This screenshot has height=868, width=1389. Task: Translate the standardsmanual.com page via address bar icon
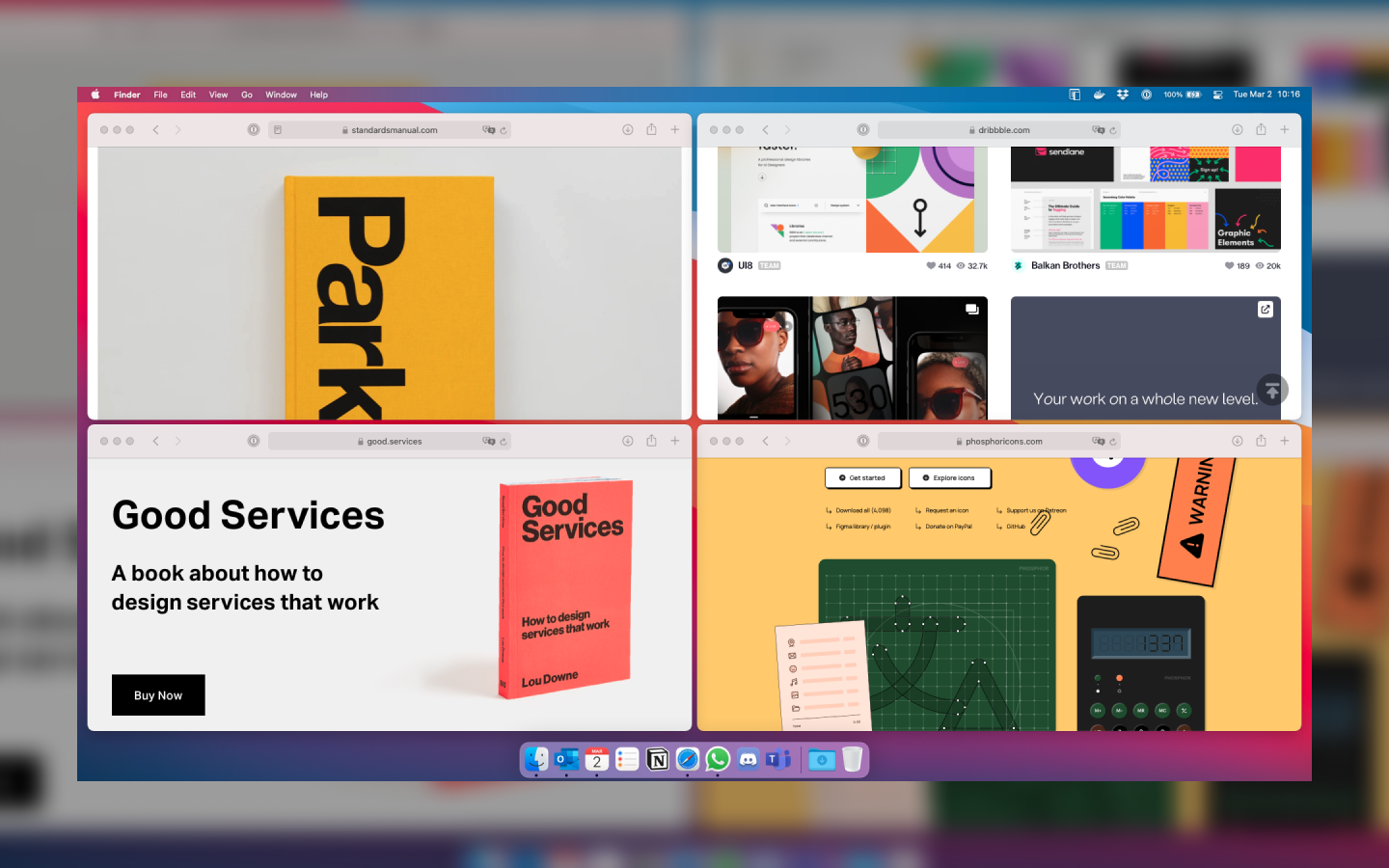(x=489, y=129)
